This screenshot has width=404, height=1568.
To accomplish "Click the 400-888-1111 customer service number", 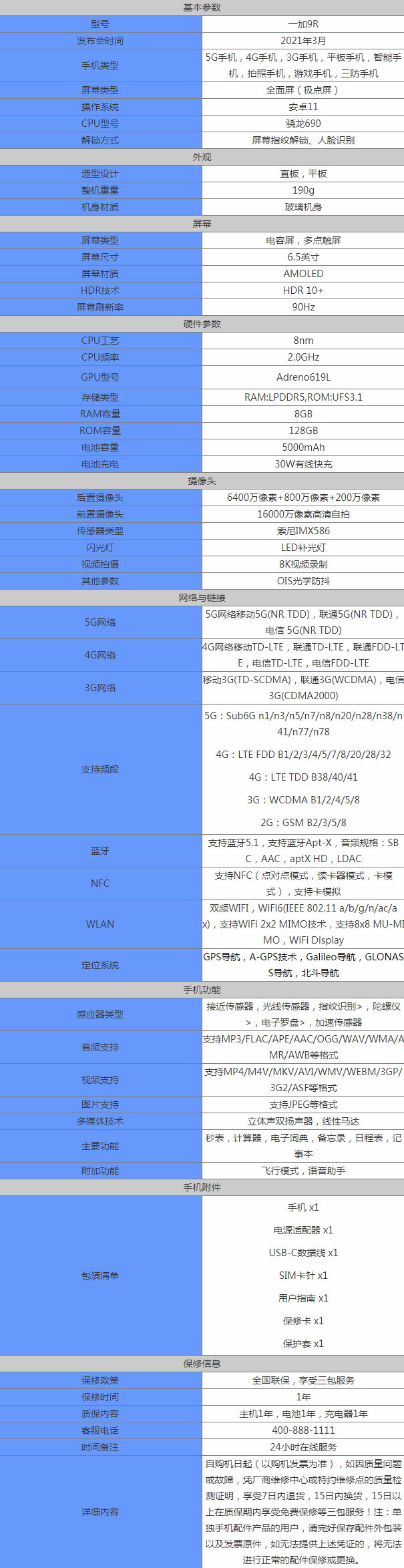I will 303,1430.
